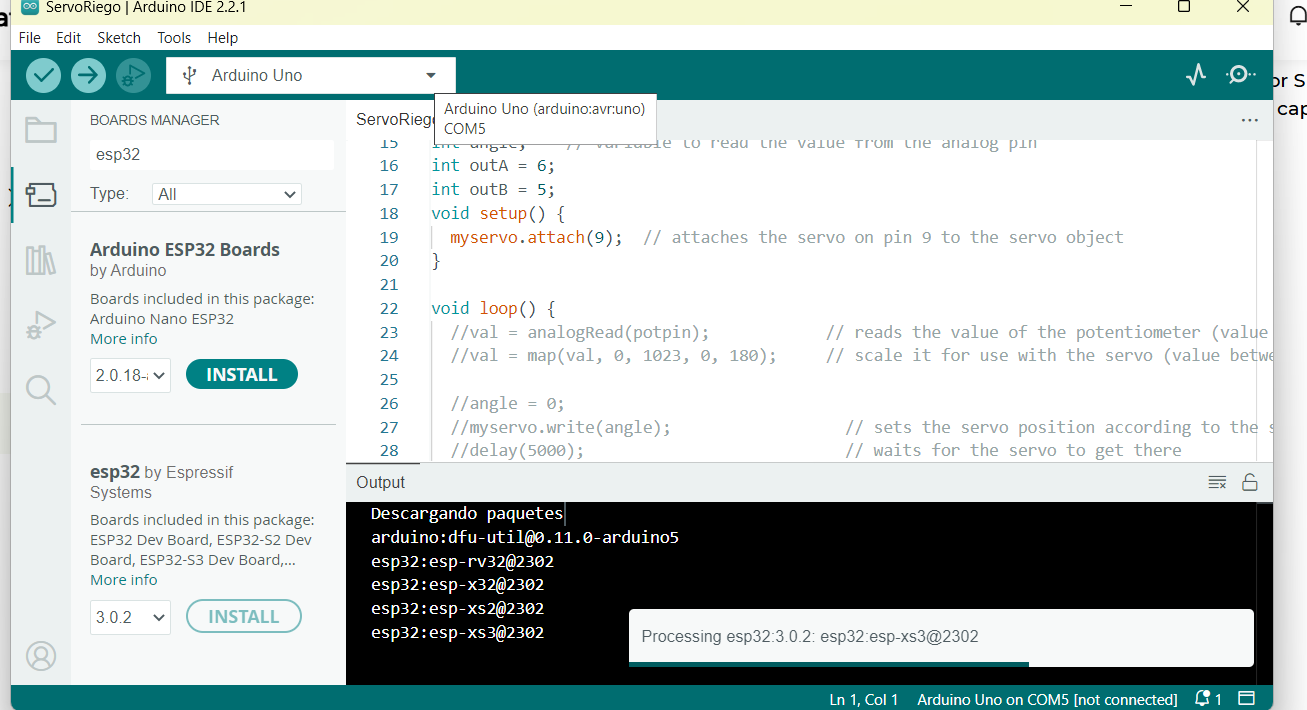
Task: Maximize the Arduino IDE window
Action: [1184, 6]
